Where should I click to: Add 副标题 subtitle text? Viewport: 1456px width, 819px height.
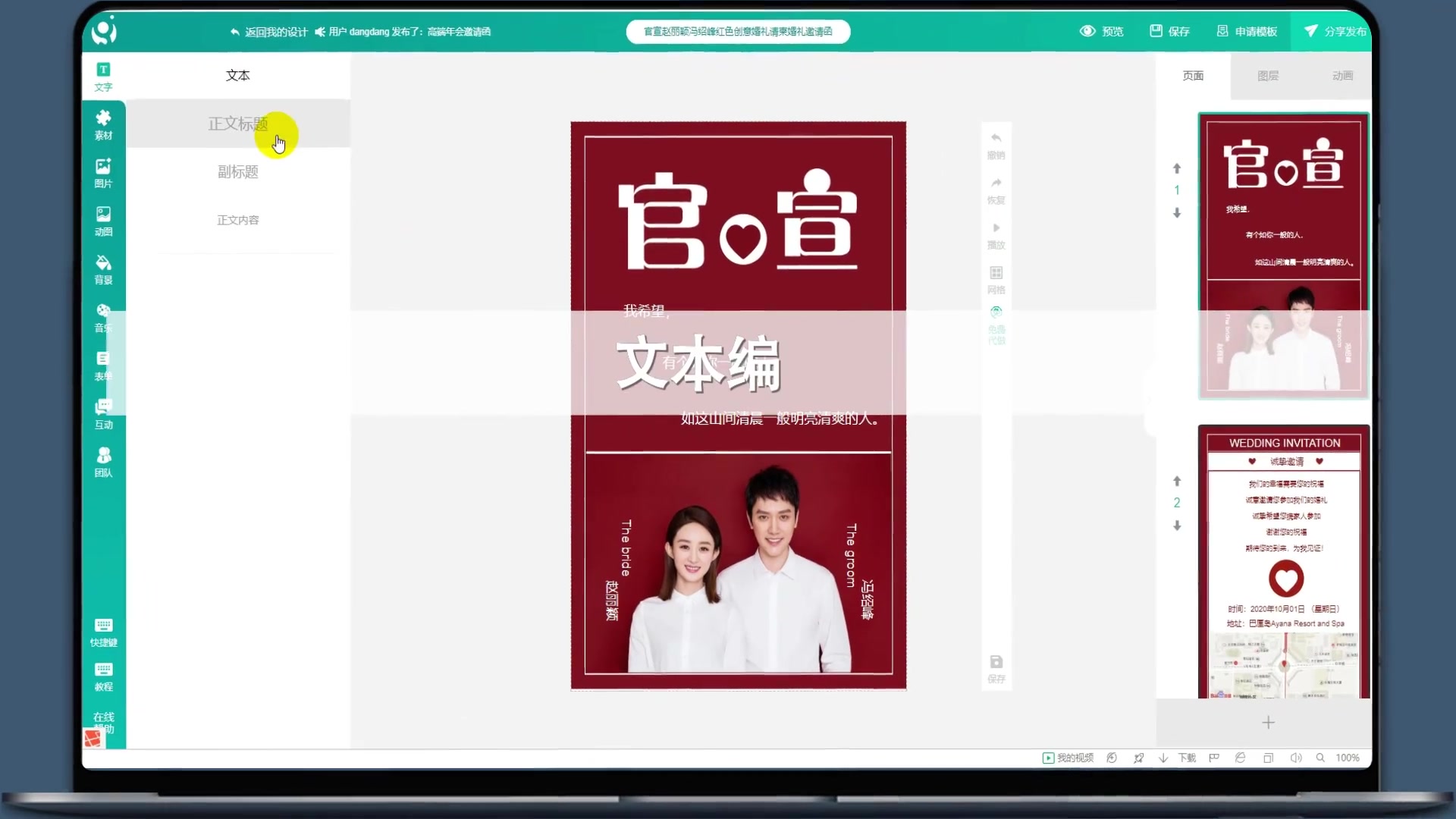(x=238, y=172)
